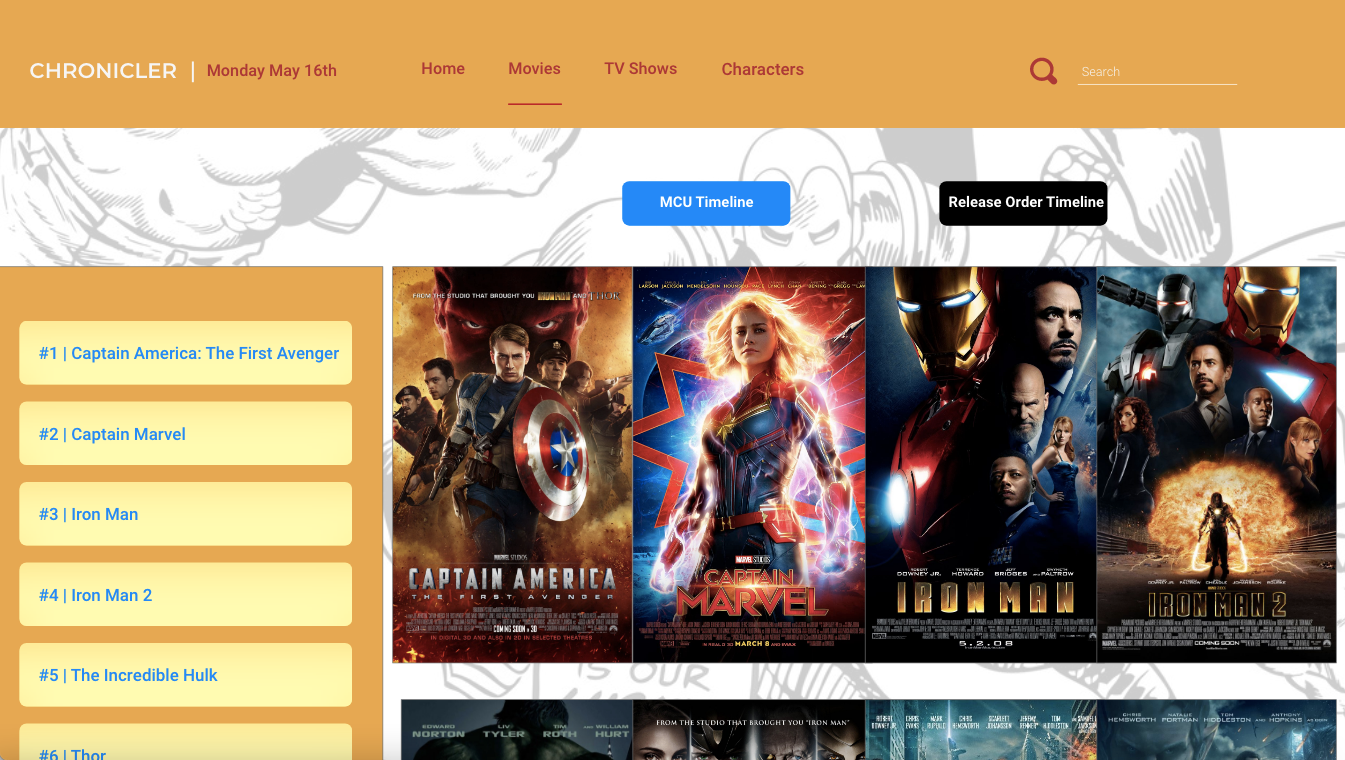Open poster captioned 'brought you Iron Man'
This screenshot has width=1345, height=760.
pyautogui.click(x=749, y=730)
